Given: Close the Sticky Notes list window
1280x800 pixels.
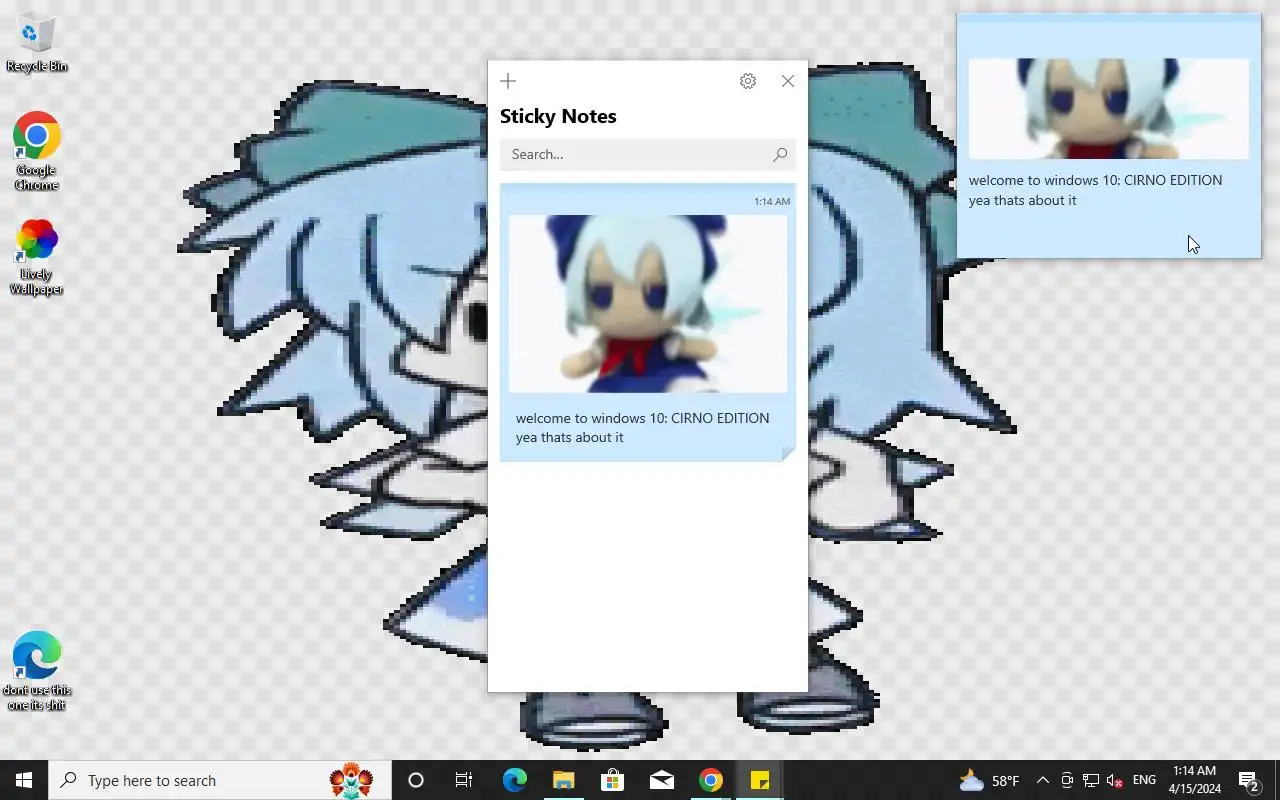Looking at the screenshot, I should click(788, 81).
